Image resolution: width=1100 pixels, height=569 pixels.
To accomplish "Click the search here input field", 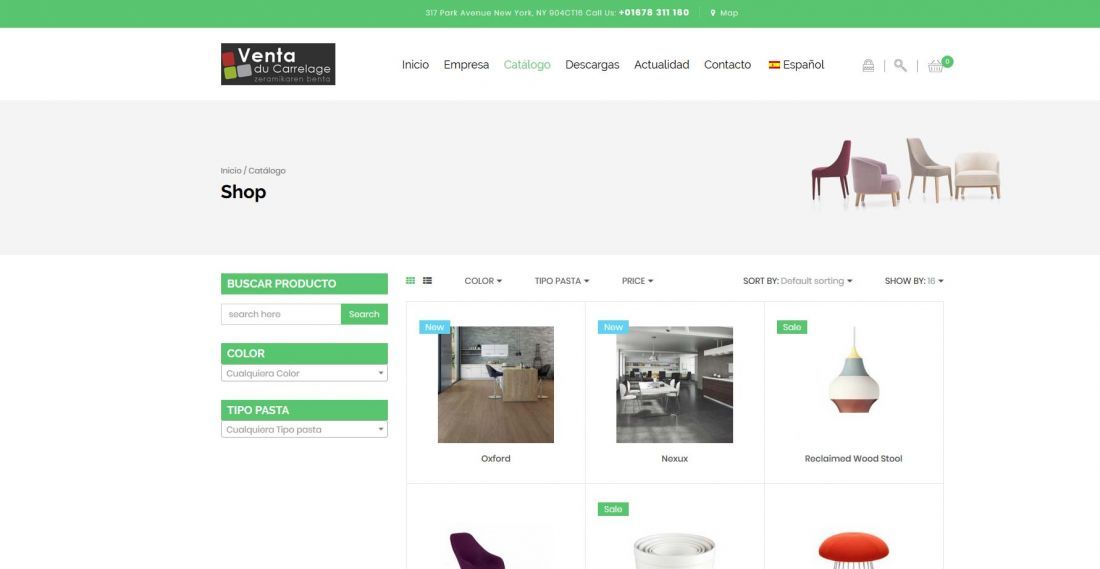I will click(281, 314).
